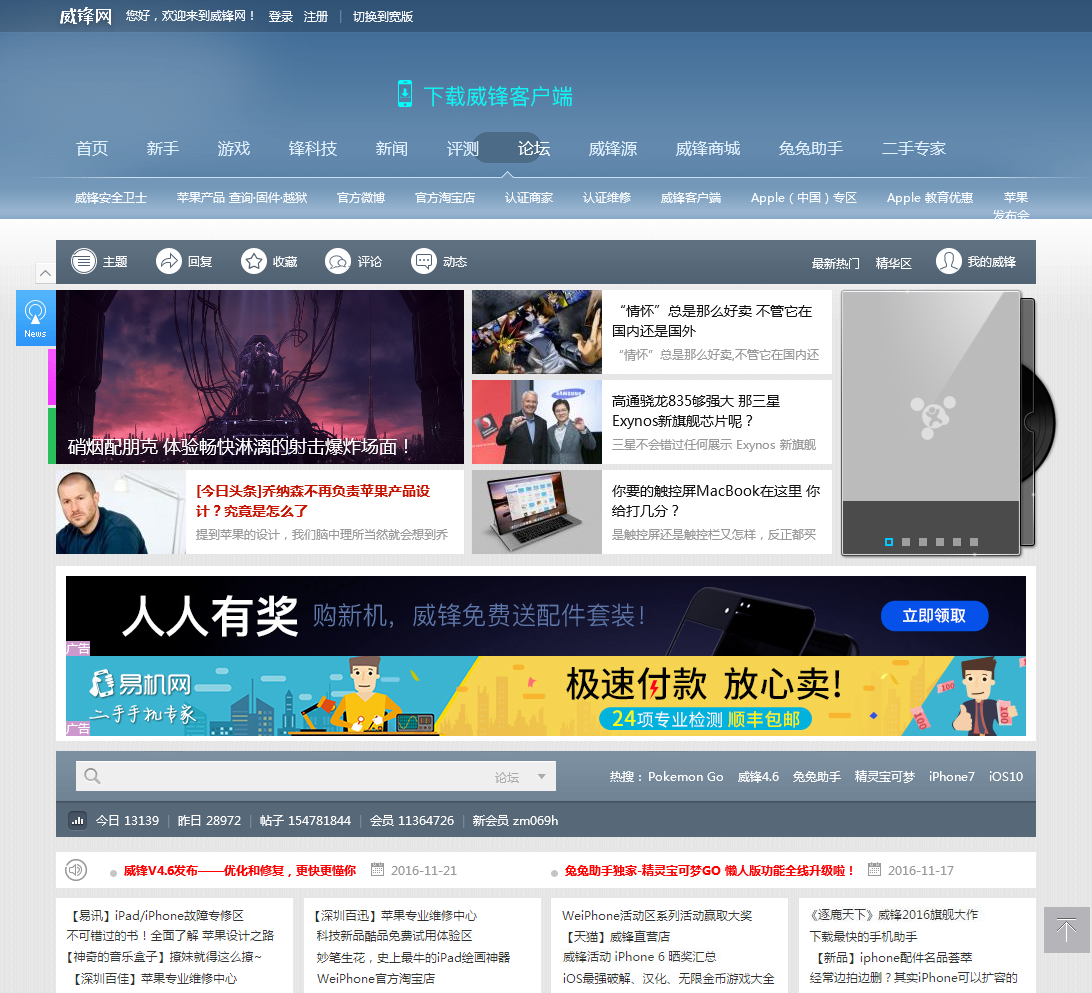Open 官方微博 sub-navigation link
Image resolution: width=1092 pixels, height=993 pixels.
click(x=361, y=198)
